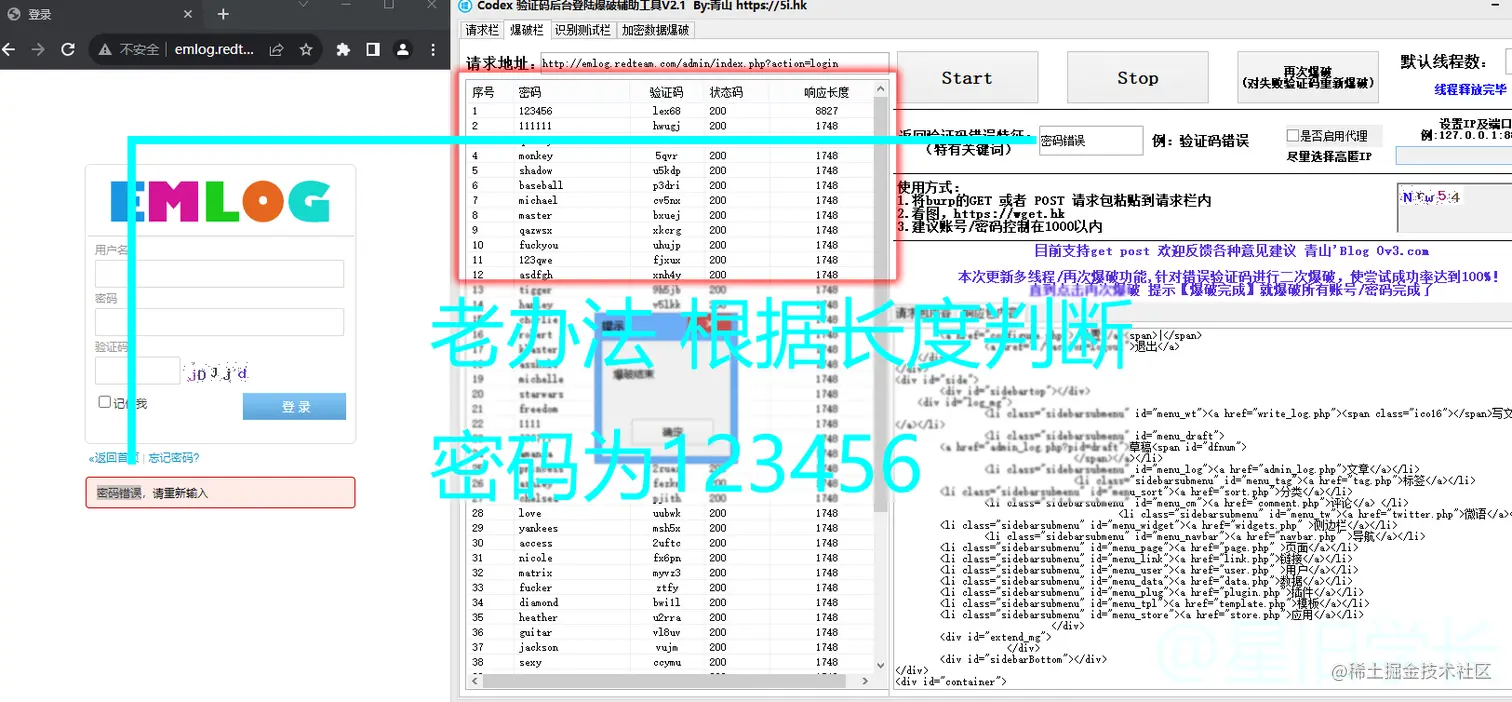The image size is (1512, 702).
Task: Click the Codex app title icon
Action: [465, 5]
